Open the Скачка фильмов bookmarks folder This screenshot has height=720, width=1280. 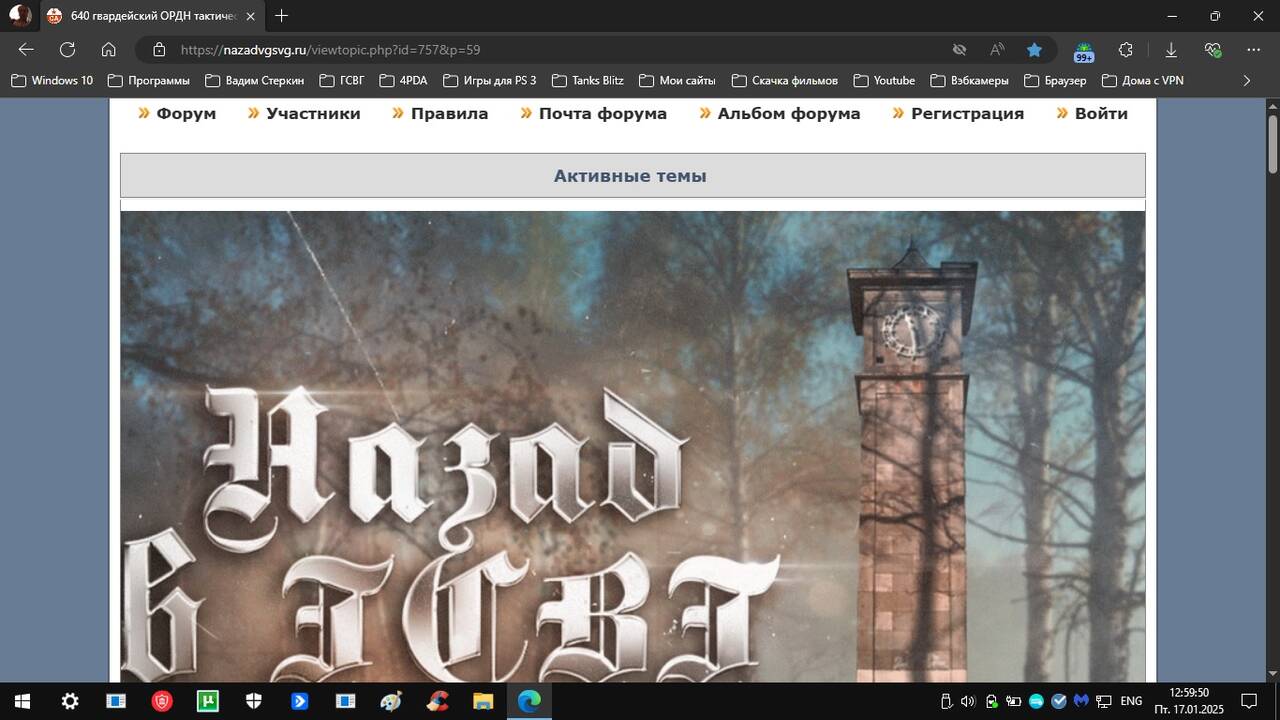click(785, 80)
